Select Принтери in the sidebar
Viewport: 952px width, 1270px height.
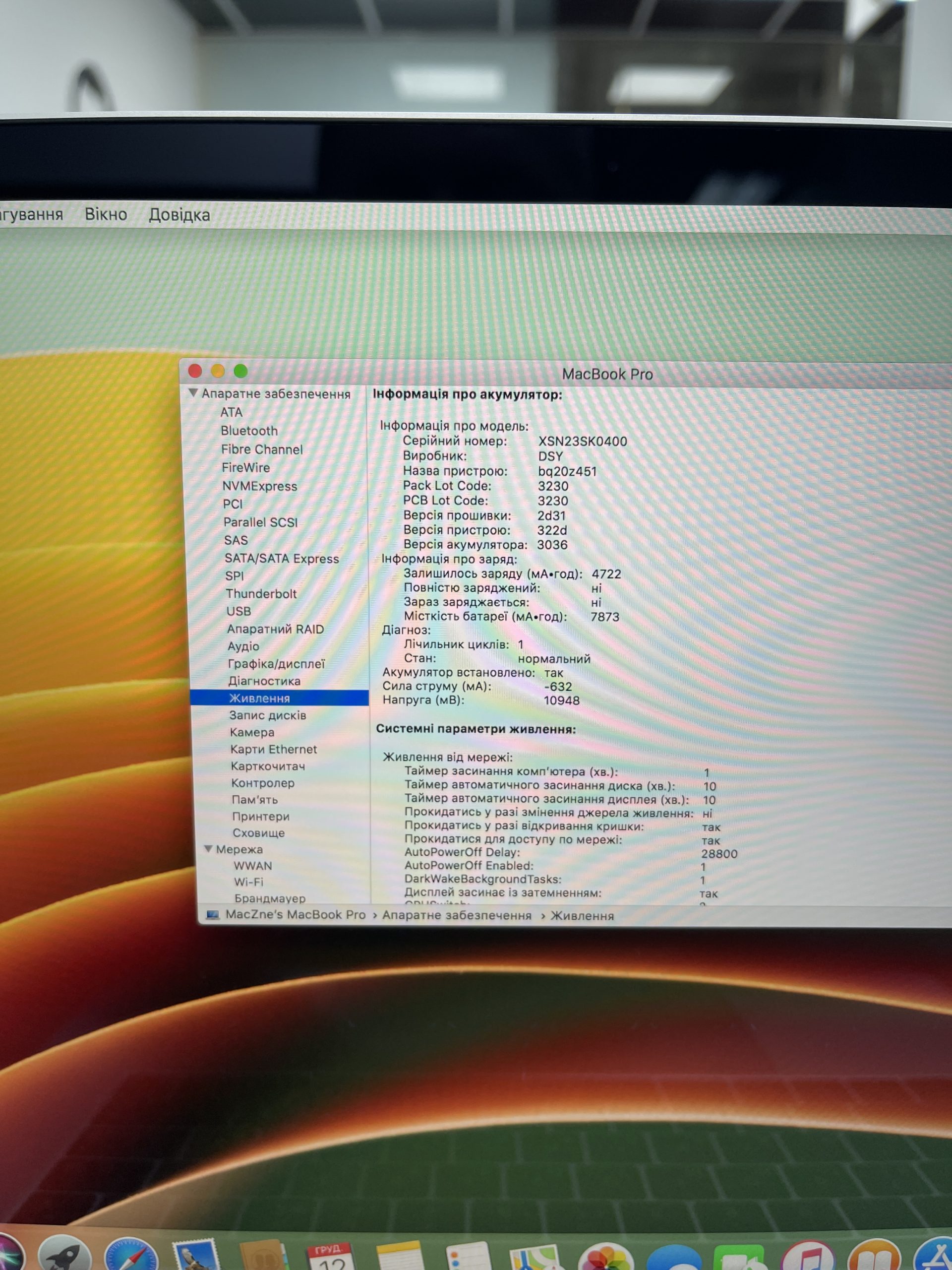click(x=261, y=816)
